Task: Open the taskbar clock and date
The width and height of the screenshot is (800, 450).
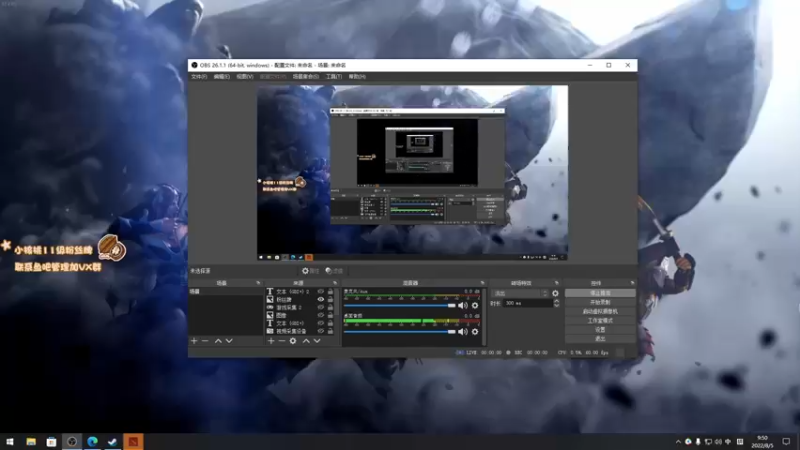Action: point(762,442)
